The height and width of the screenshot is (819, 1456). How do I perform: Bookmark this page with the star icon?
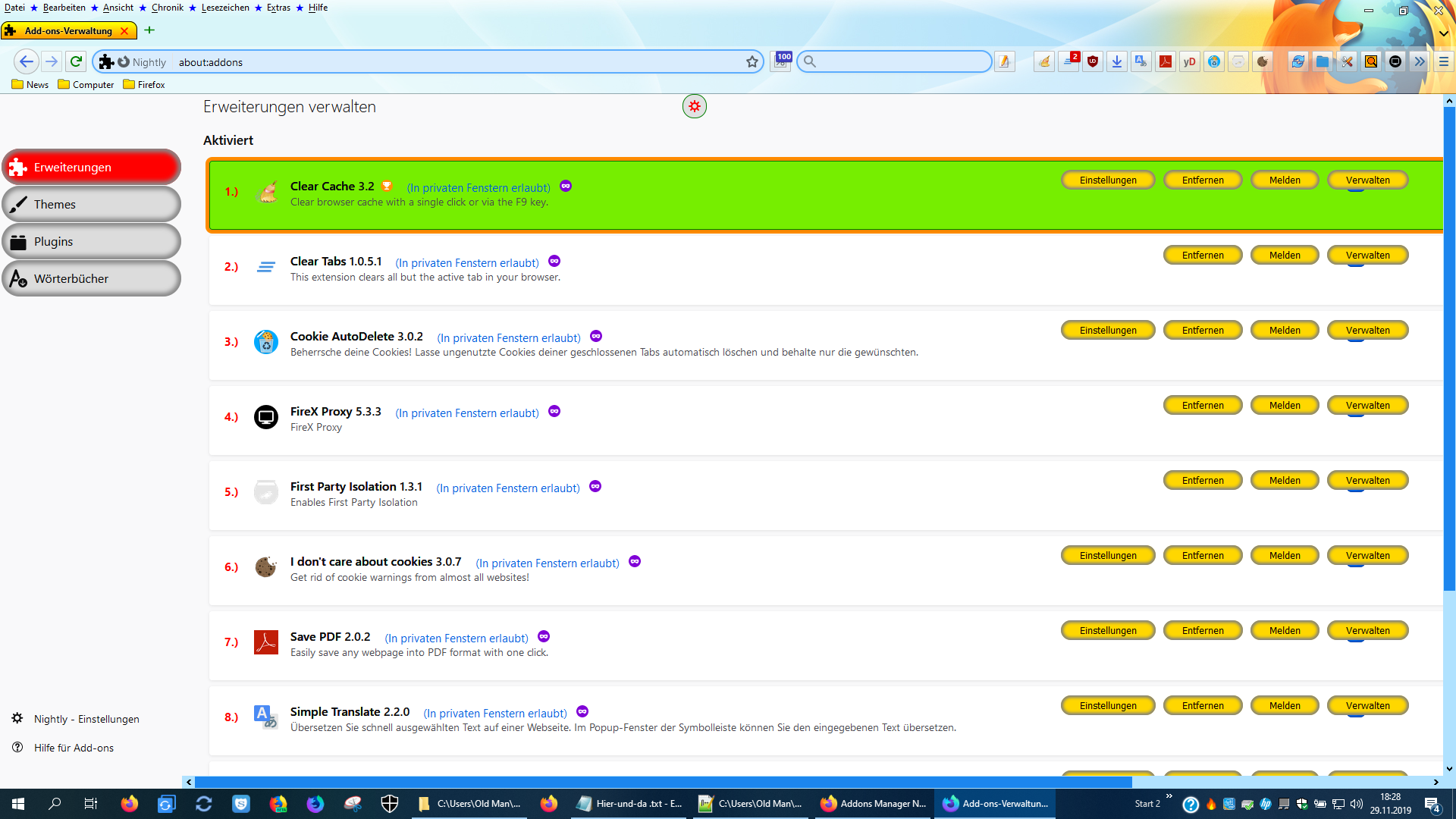point(752,62)
